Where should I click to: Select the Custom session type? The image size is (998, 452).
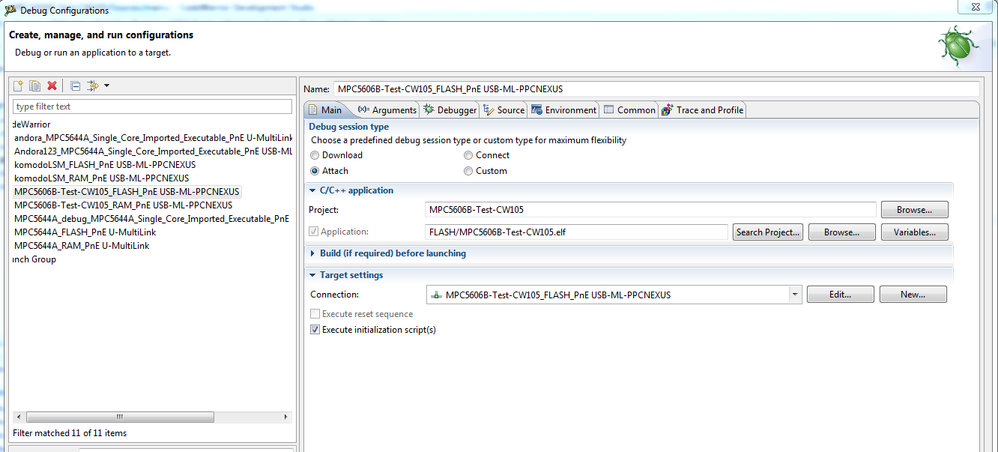469,171
